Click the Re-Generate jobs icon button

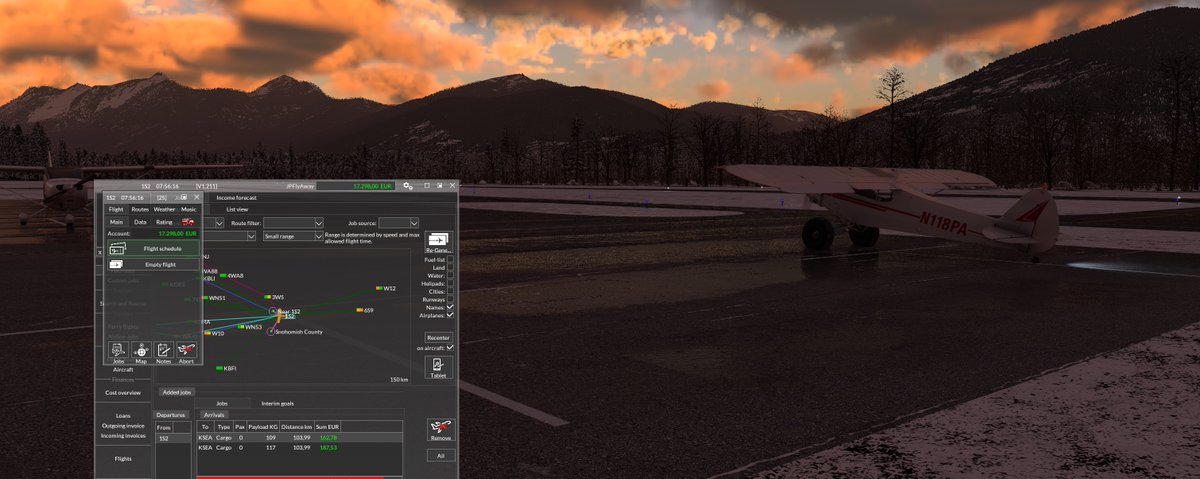tap(439, 243)
